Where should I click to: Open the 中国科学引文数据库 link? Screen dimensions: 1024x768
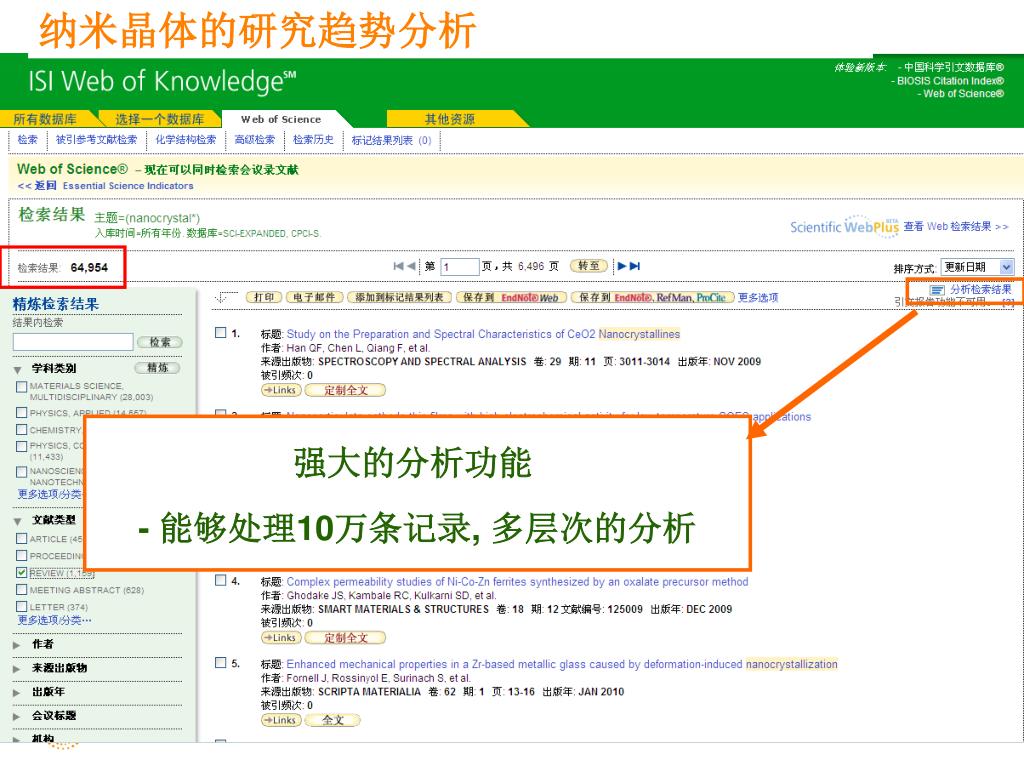point(953,67)
